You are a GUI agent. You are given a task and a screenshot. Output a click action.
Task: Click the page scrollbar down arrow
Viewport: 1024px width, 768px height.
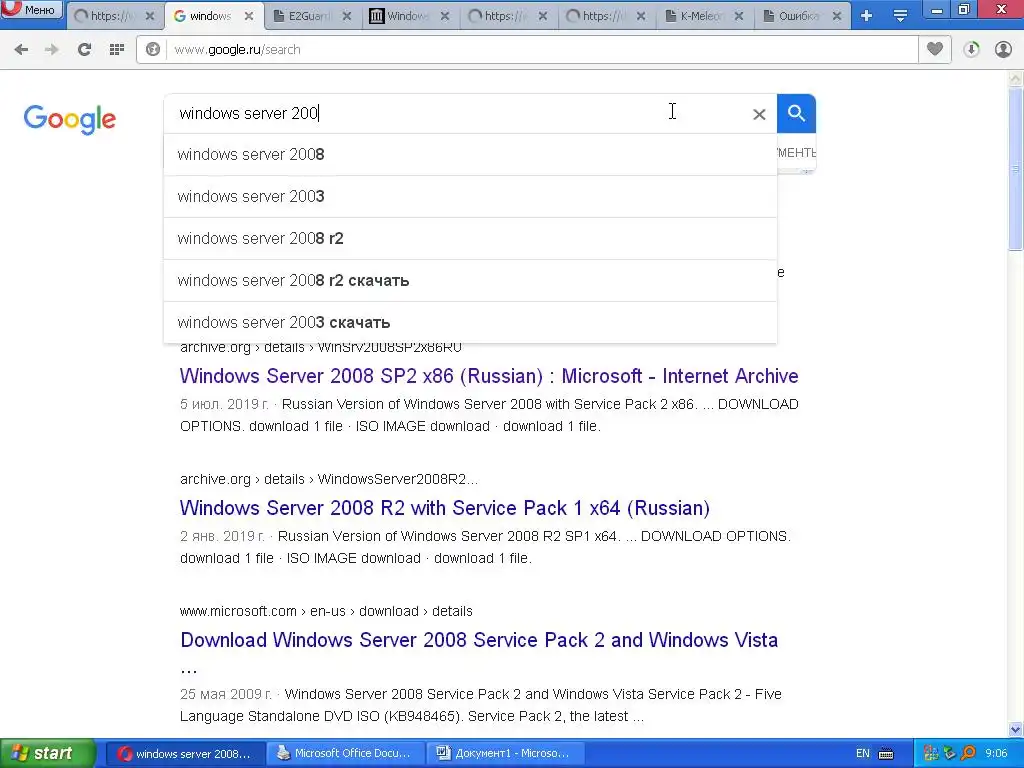tap(1016, 729)
